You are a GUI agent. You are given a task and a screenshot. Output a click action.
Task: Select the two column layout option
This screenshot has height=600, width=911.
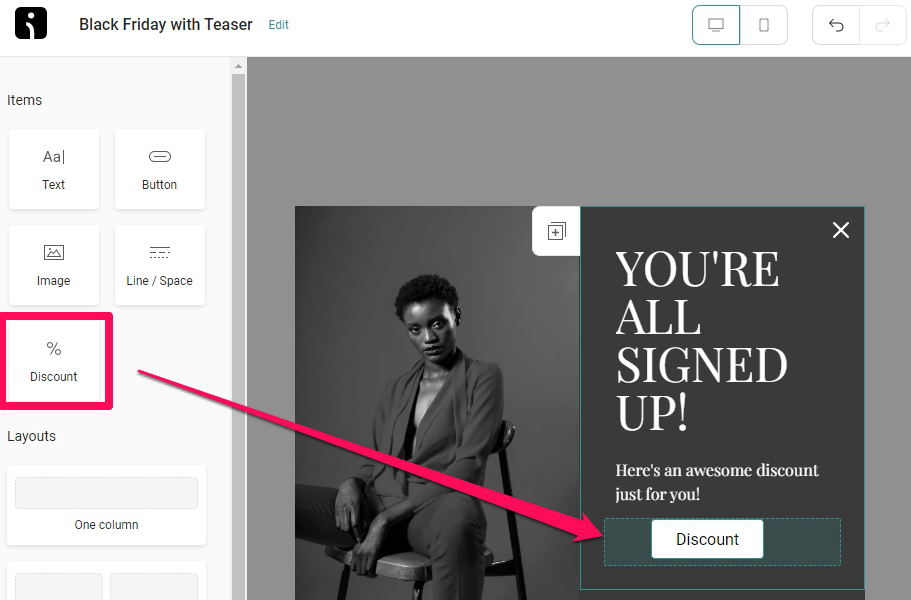pos(106,581)
